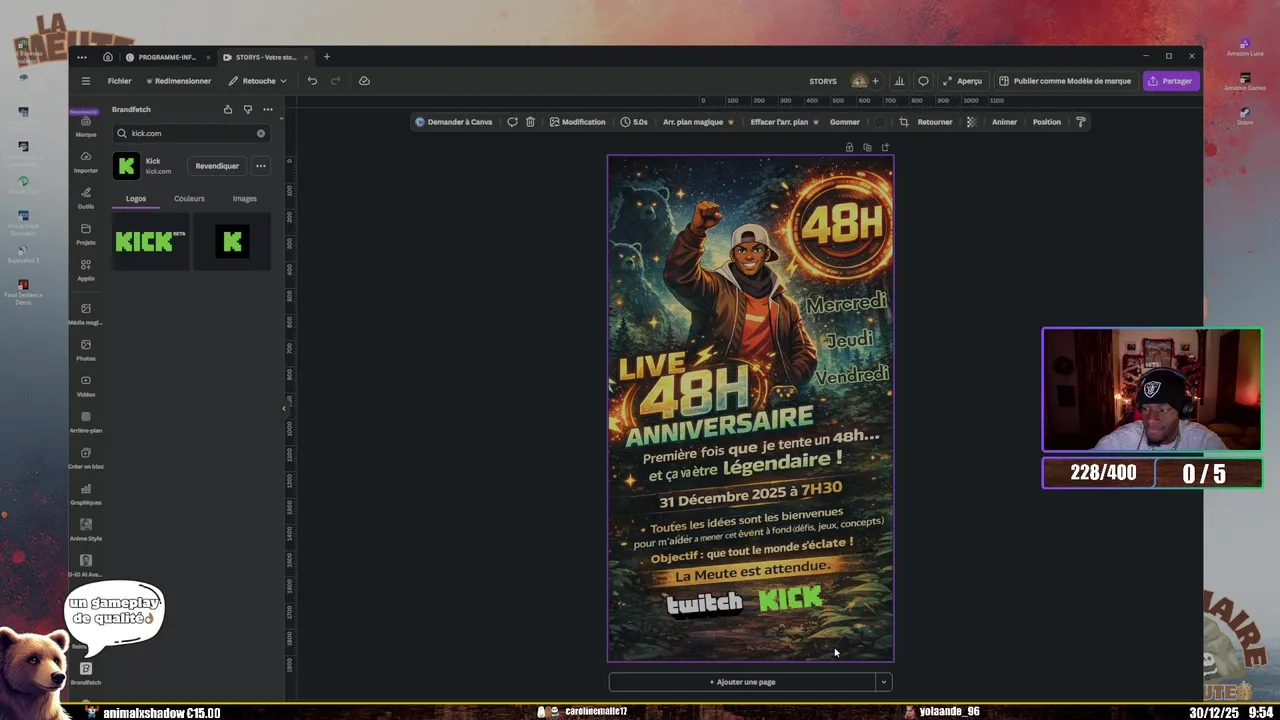
Task: Lock the page using the padlock icon
Action: click(x=849, y=147)
